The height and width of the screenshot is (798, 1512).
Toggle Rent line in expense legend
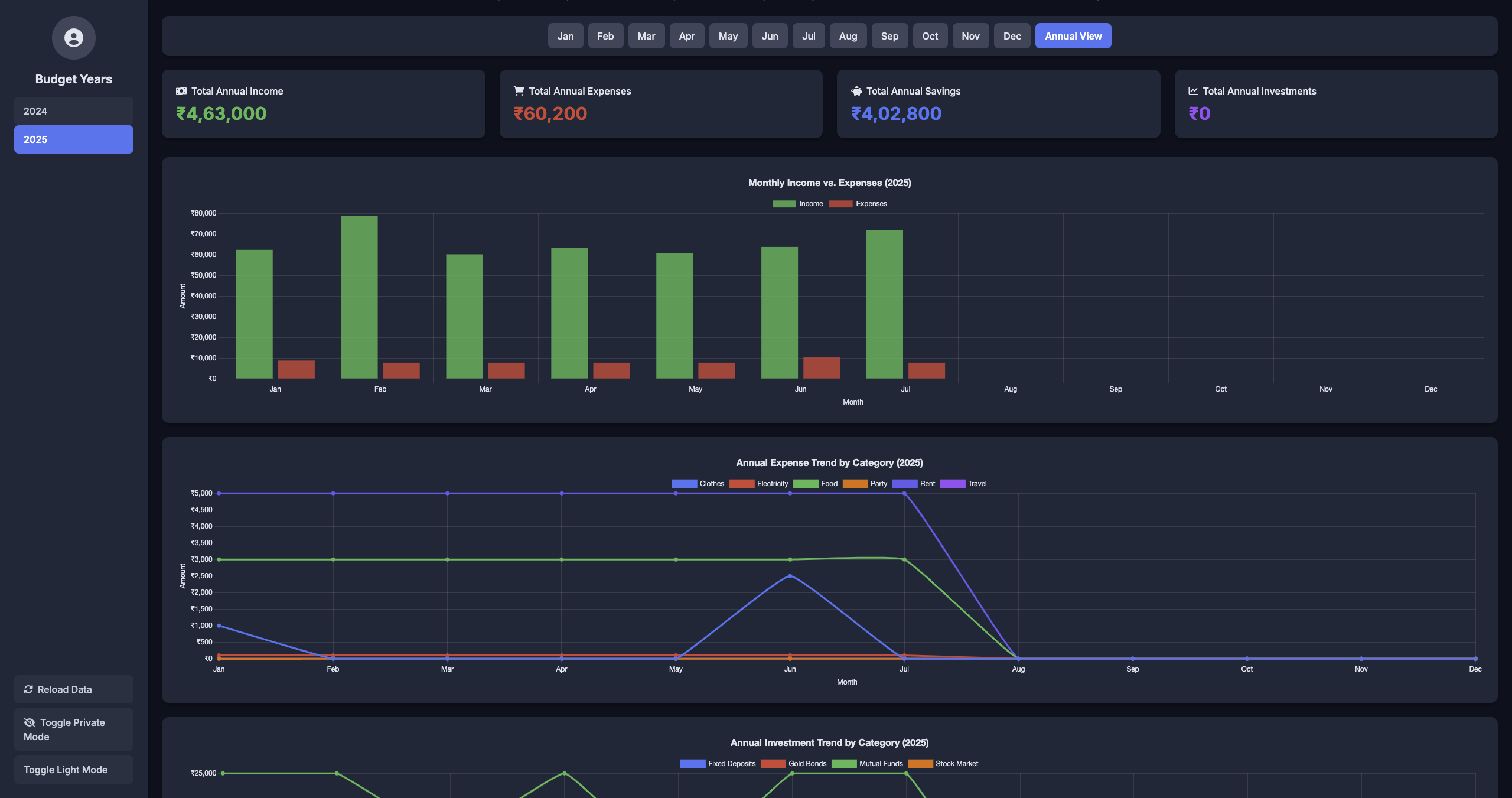[x=914, y=484]
